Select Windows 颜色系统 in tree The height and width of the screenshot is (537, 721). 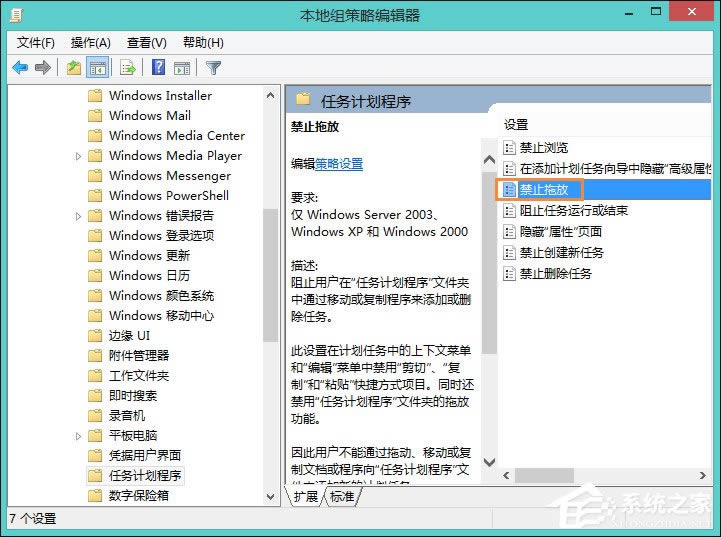coord(161,296)
